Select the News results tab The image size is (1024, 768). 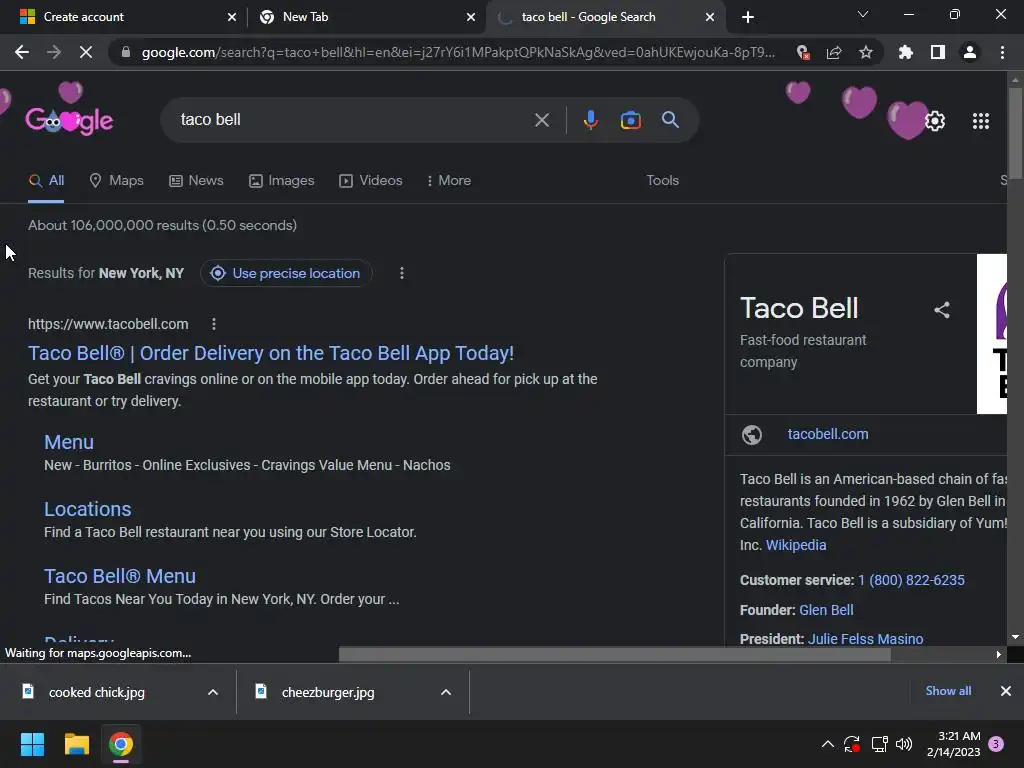196,181
